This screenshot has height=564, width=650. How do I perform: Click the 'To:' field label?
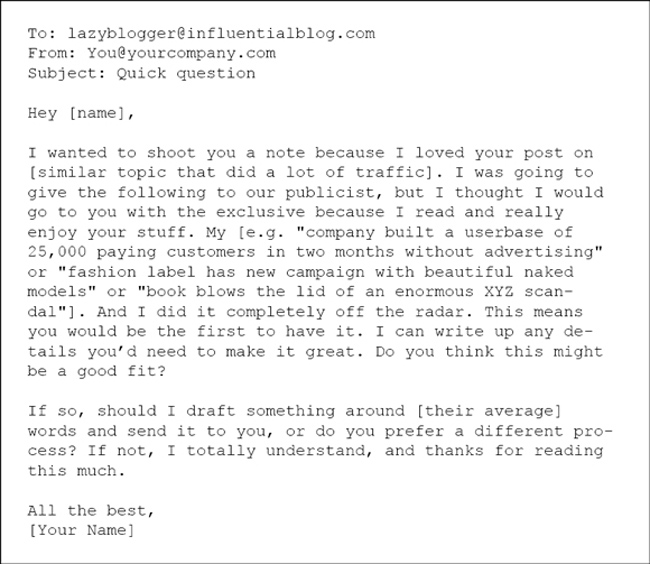pyautogui.click(x=42, y=34)
